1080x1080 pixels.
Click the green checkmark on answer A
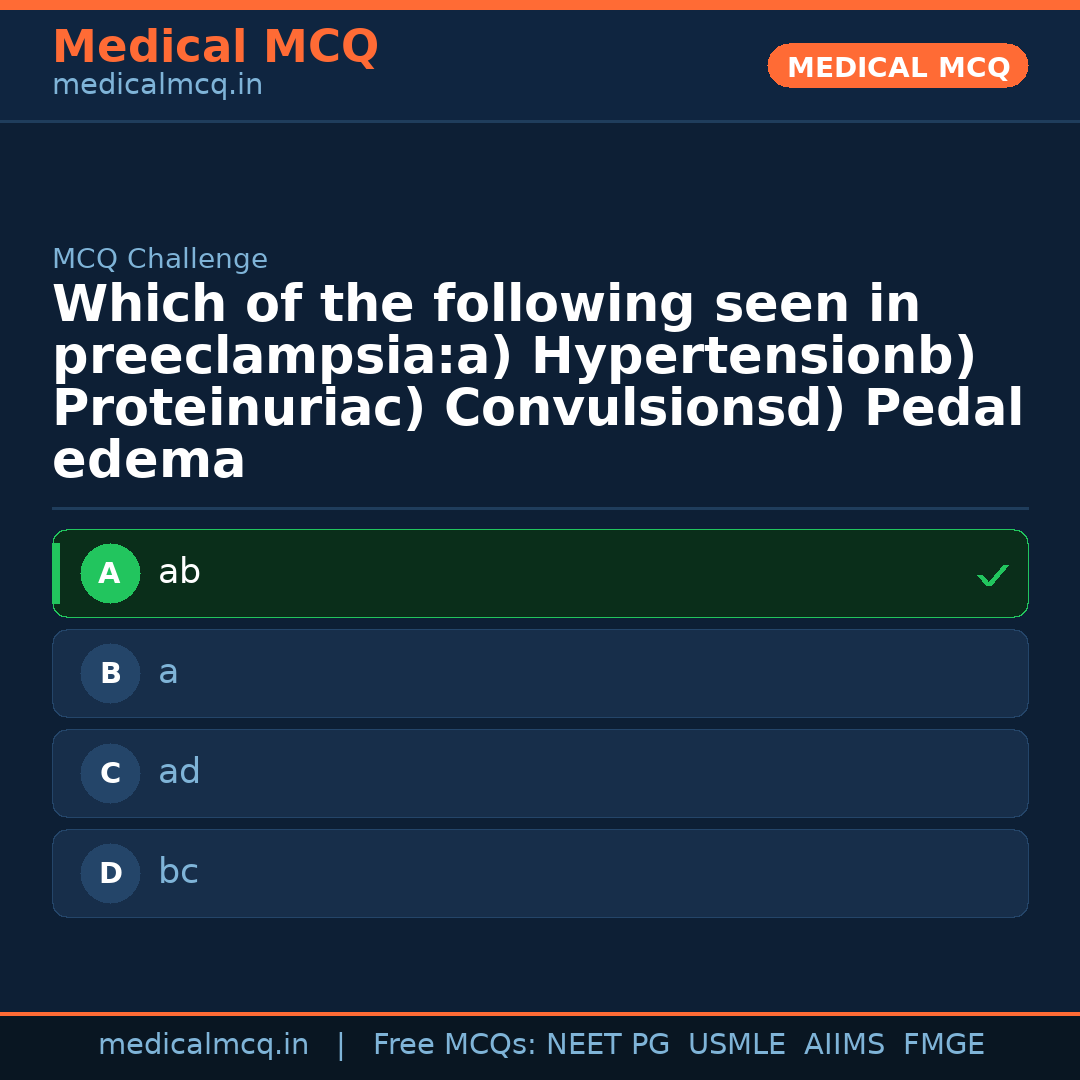992,574
